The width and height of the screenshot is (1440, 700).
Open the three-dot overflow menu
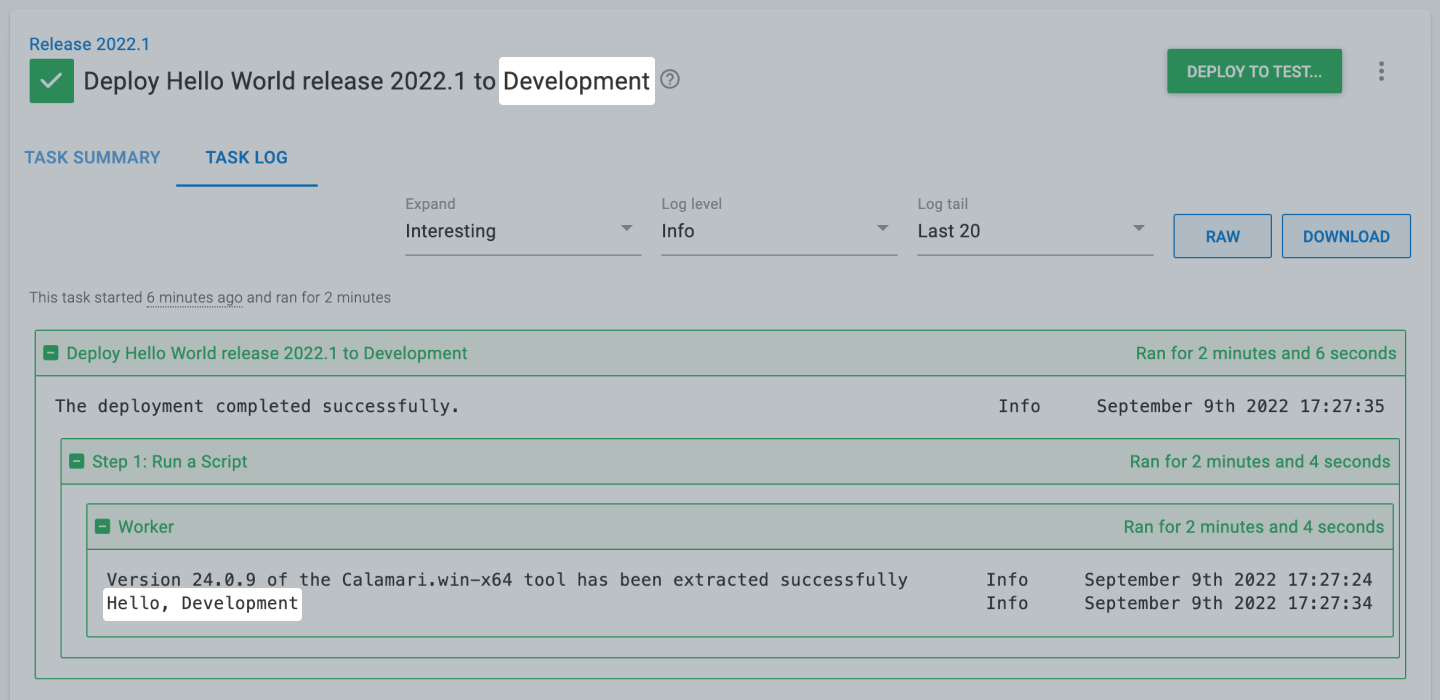click(1381, 71)
